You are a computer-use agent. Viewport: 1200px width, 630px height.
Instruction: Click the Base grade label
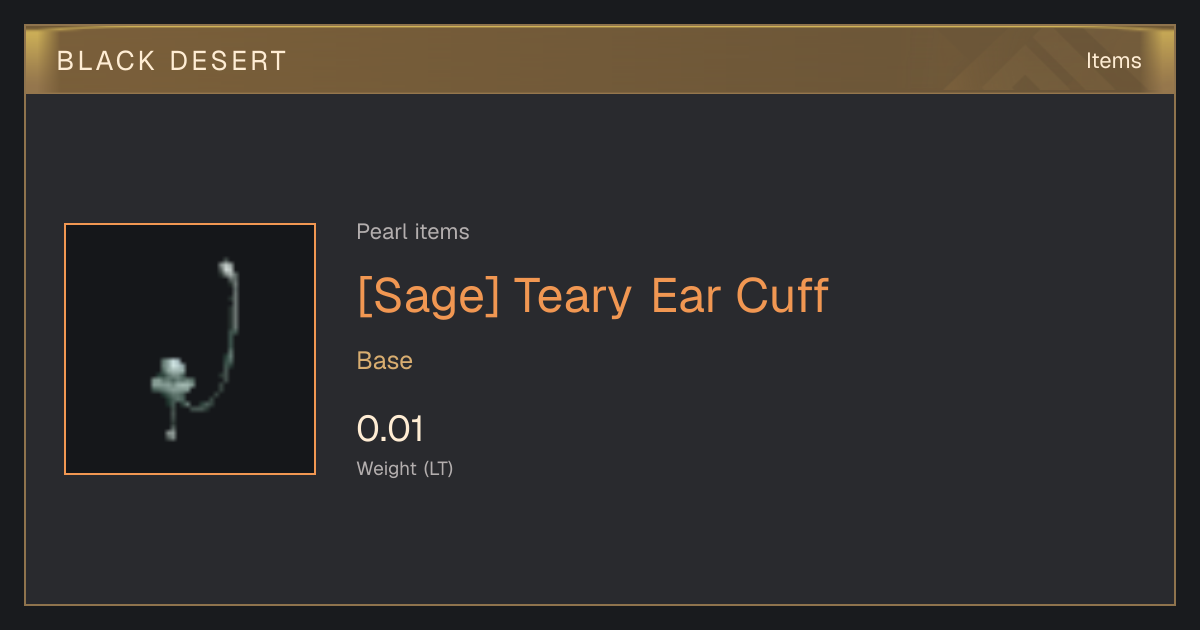(385, 361)
